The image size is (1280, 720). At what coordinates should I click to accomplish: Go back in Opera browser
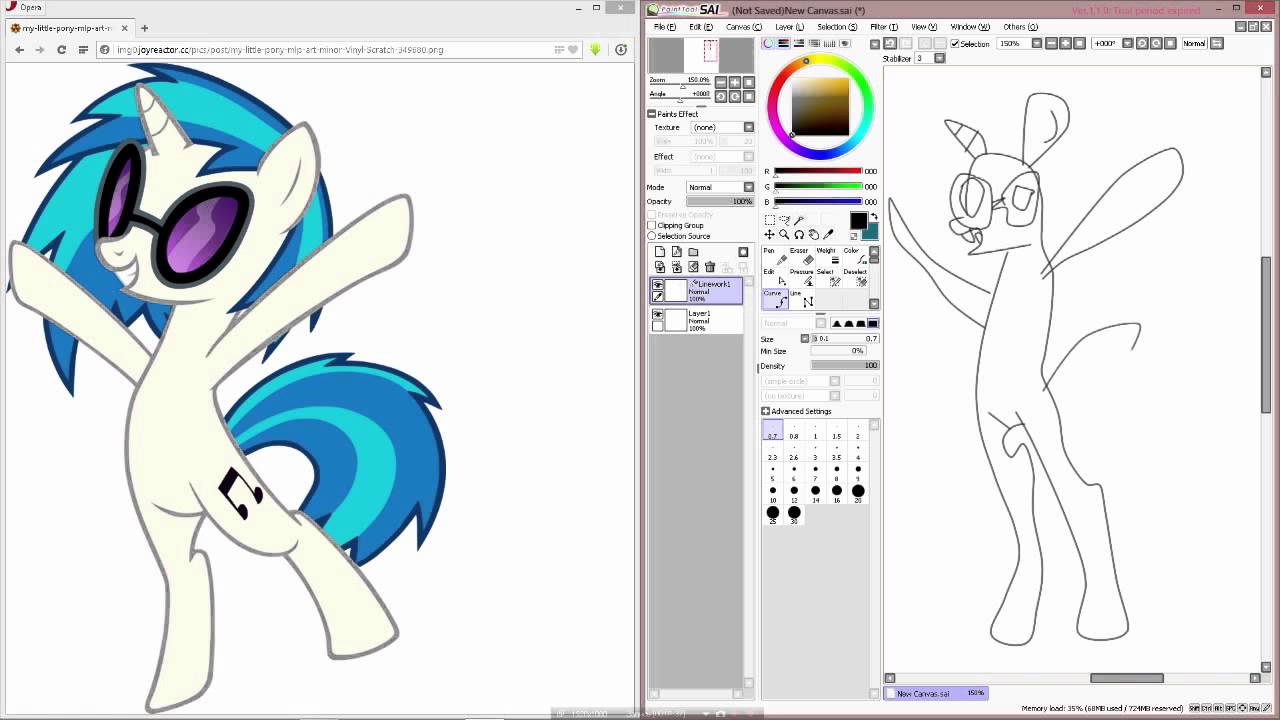[x=19, y=49]
